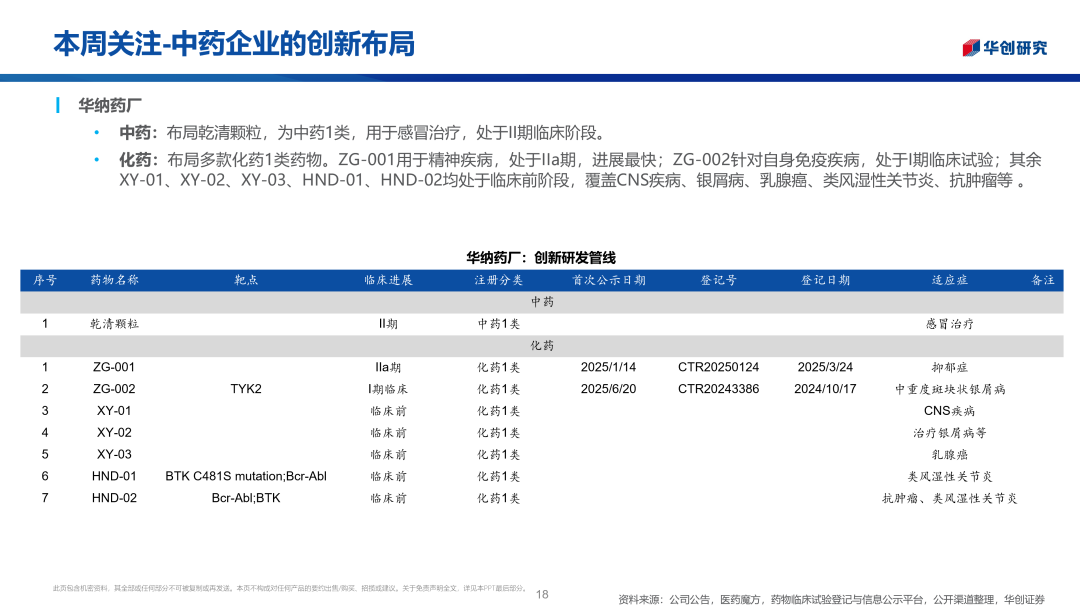Click the 乾清颗粒 drug name cell
Screen dimensions: 1080x605
[114, 324]
